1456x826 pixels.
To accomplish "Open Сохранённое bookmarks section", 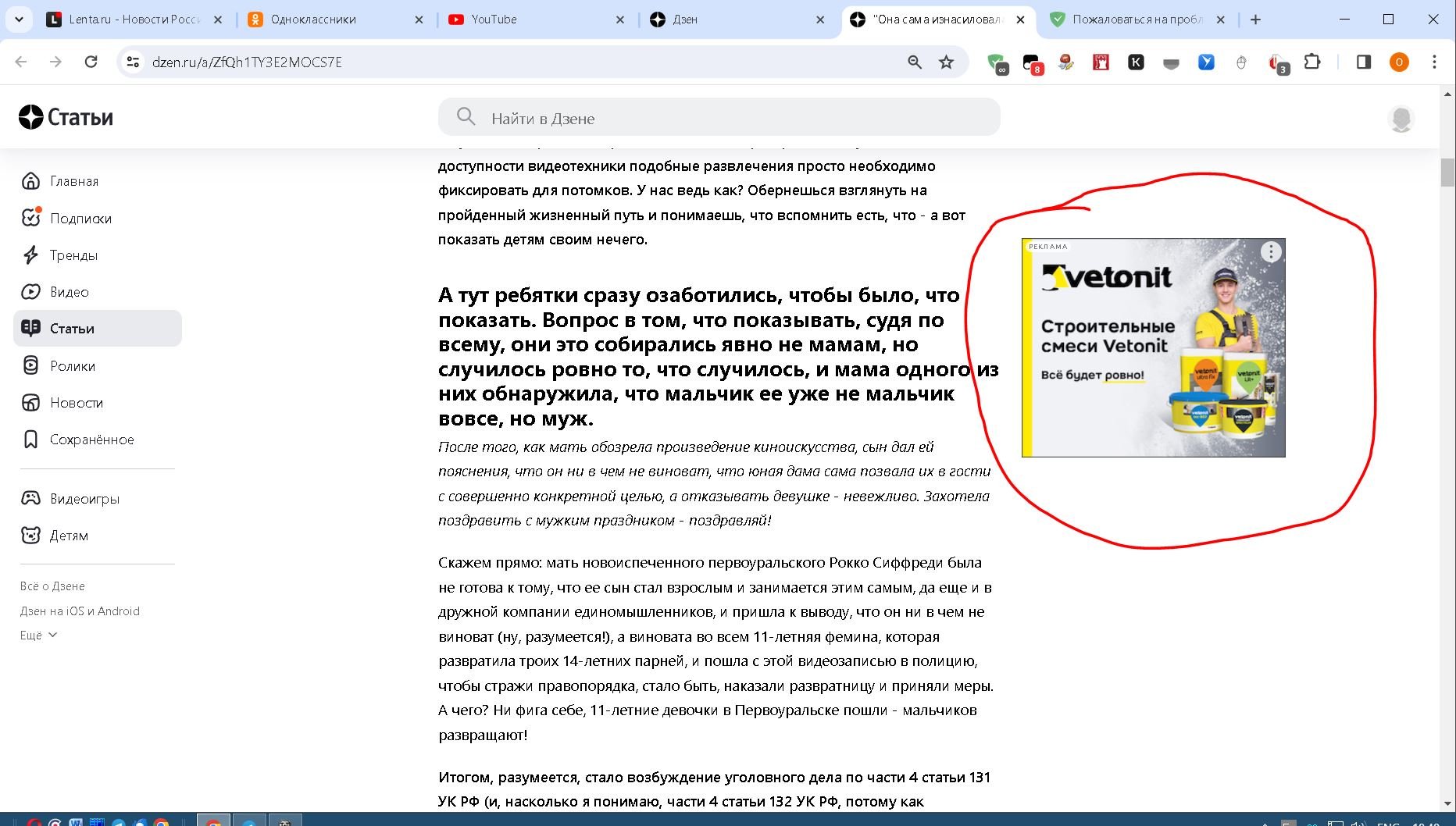I will (x=91, y=440).
